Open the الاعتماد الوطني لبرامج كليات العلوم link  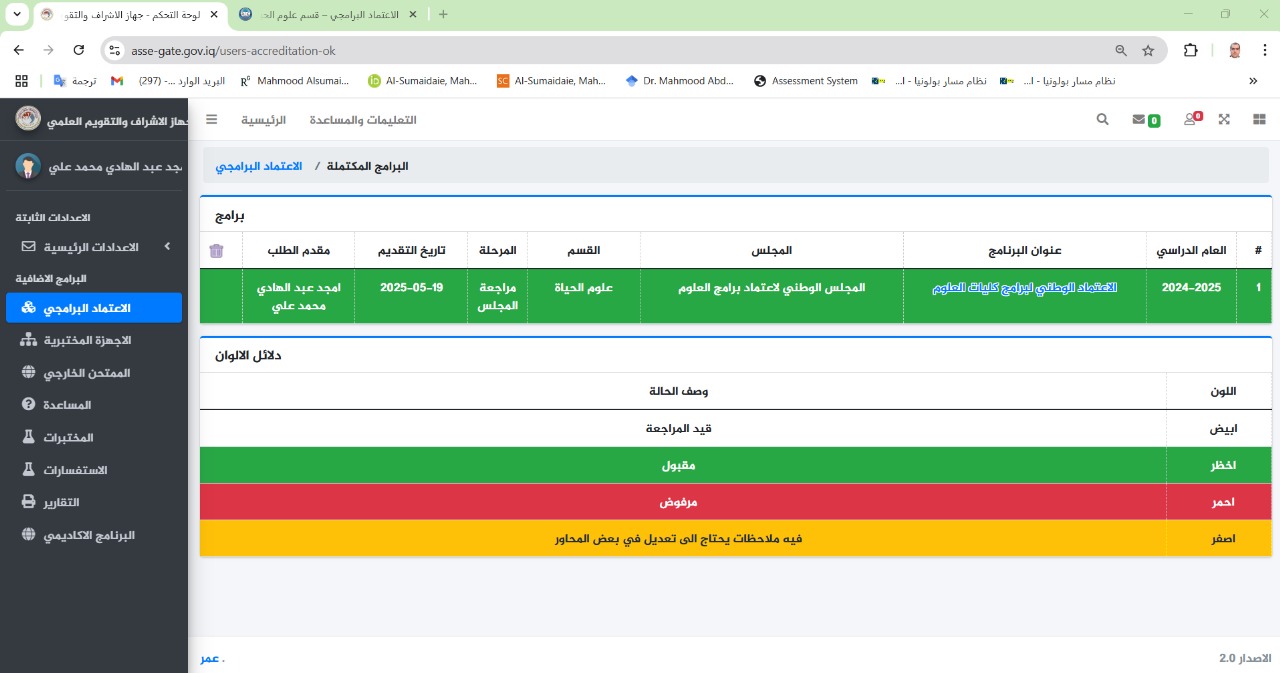coord(1024,287)
